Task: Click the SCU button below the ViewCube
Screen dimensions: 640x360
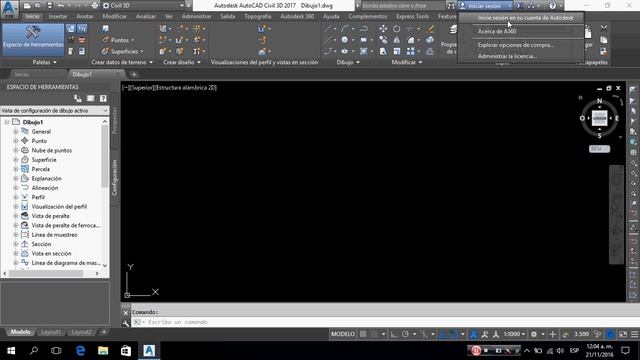Action: (599, 149)
